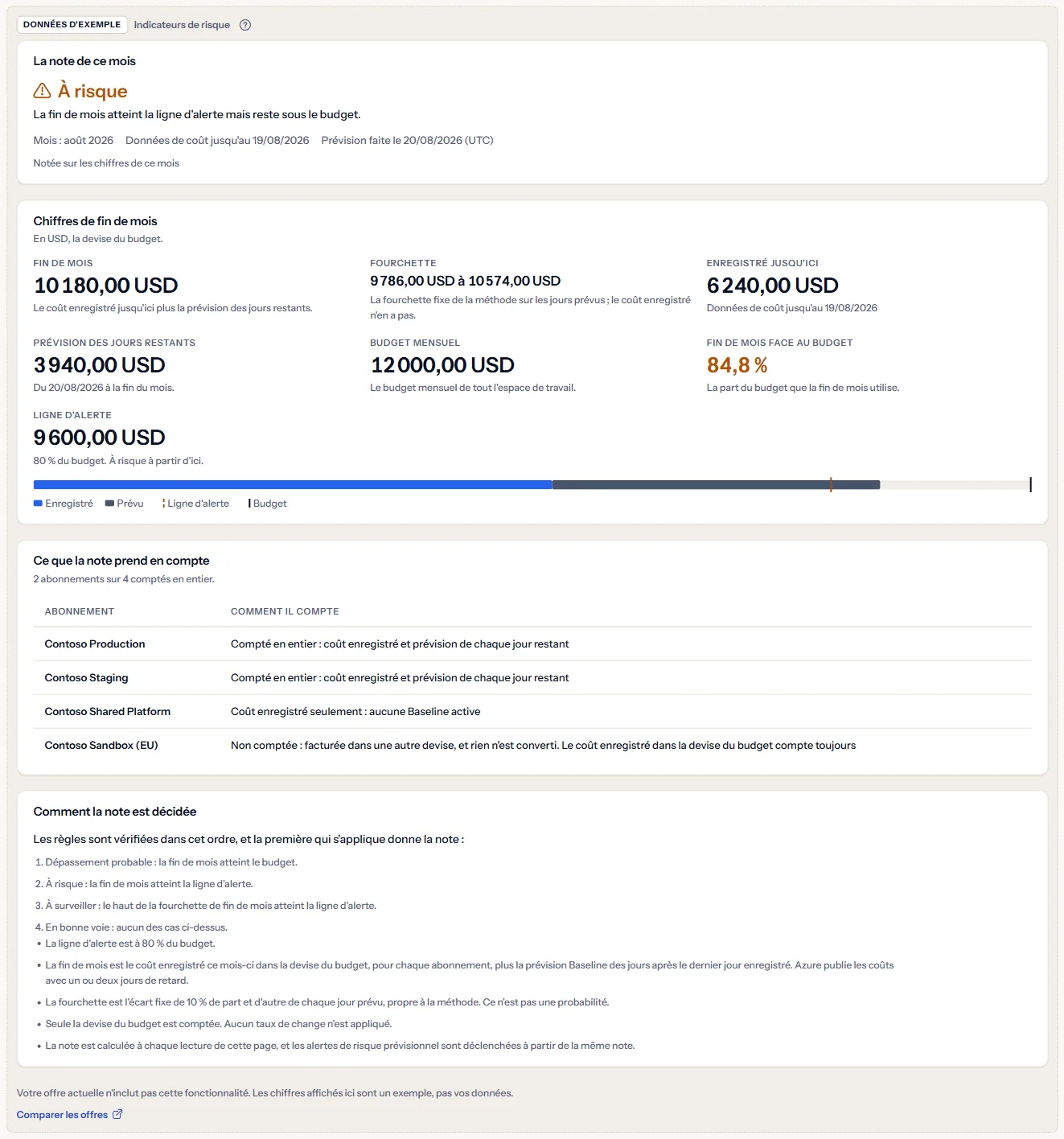Click the dark Prévu legend swatch
The image size is (1064, 1139).
pyautogui.click(x=109, y=504)
